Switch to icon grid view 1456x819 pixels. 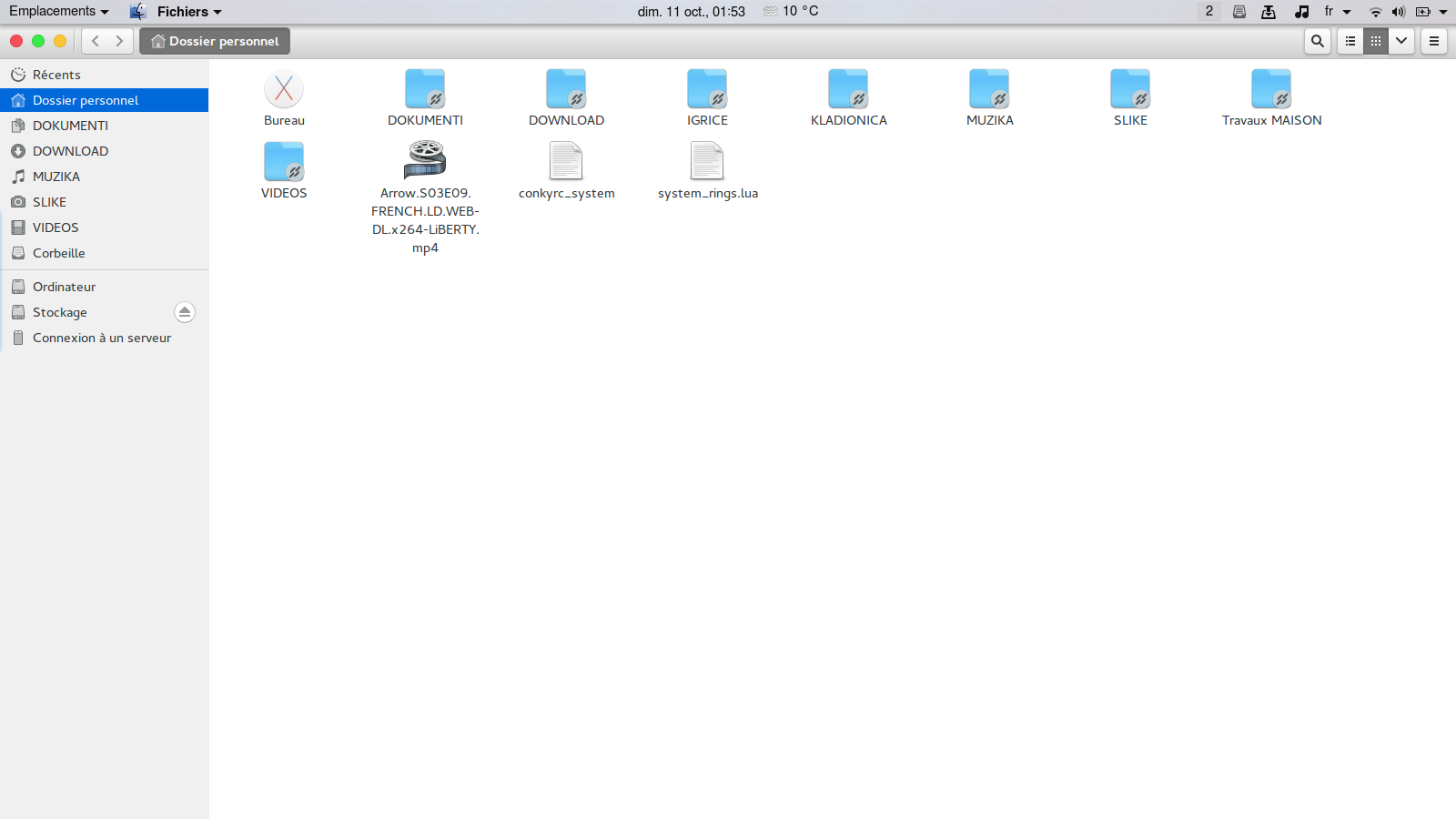[1376, 41]
